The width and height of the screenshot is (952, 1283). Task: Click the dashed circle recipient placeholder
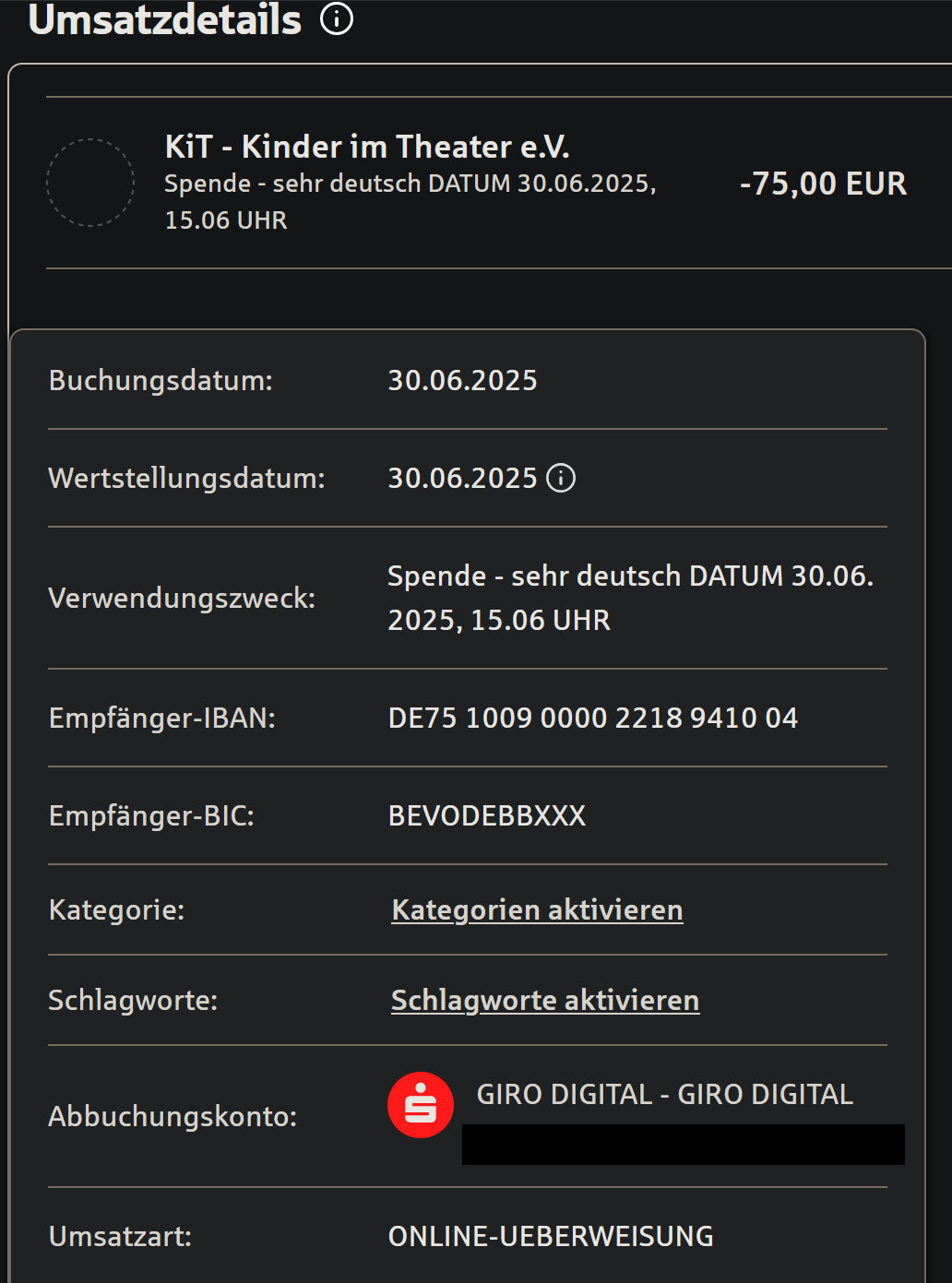[x=90, y=183]
